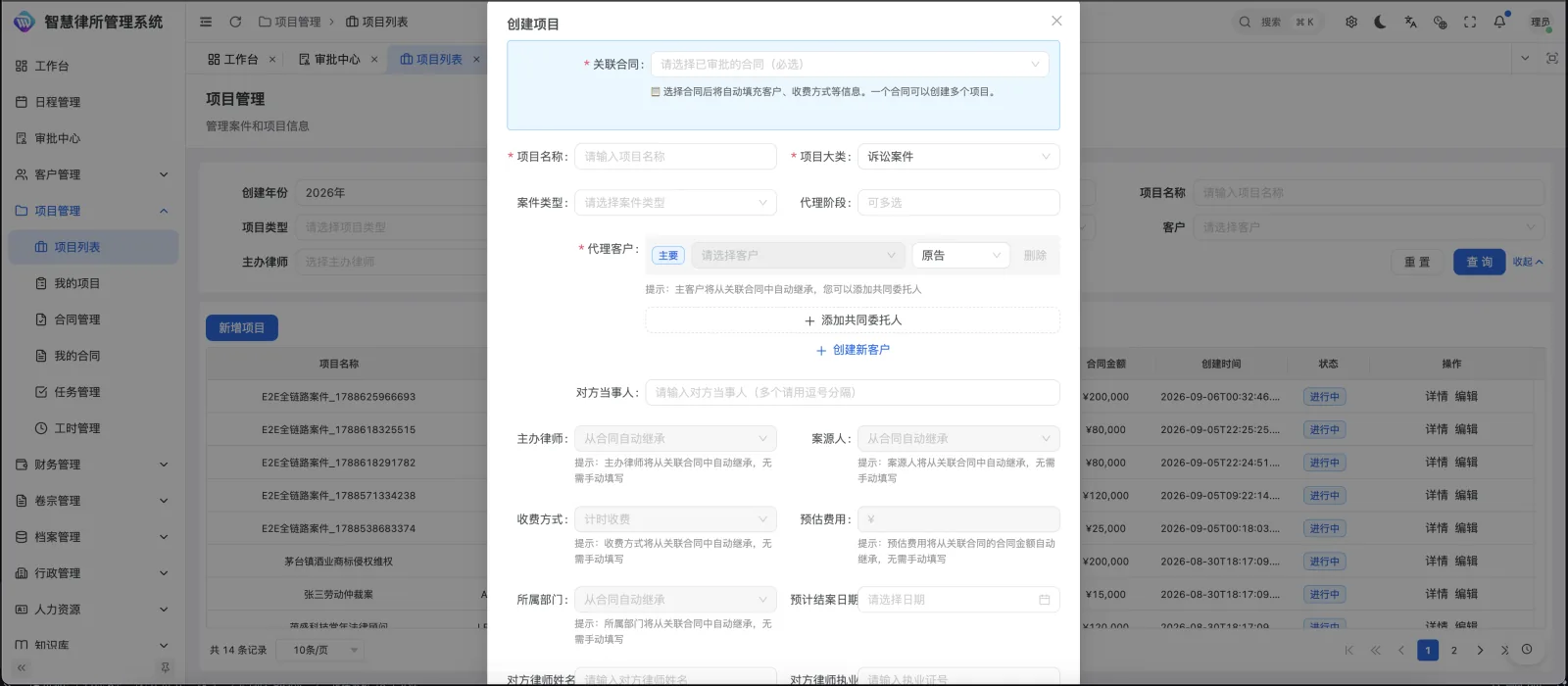This screenshot has height=686, width=1568.
Task: Open the settings gear in top bar
Action: coord(1351,22)
